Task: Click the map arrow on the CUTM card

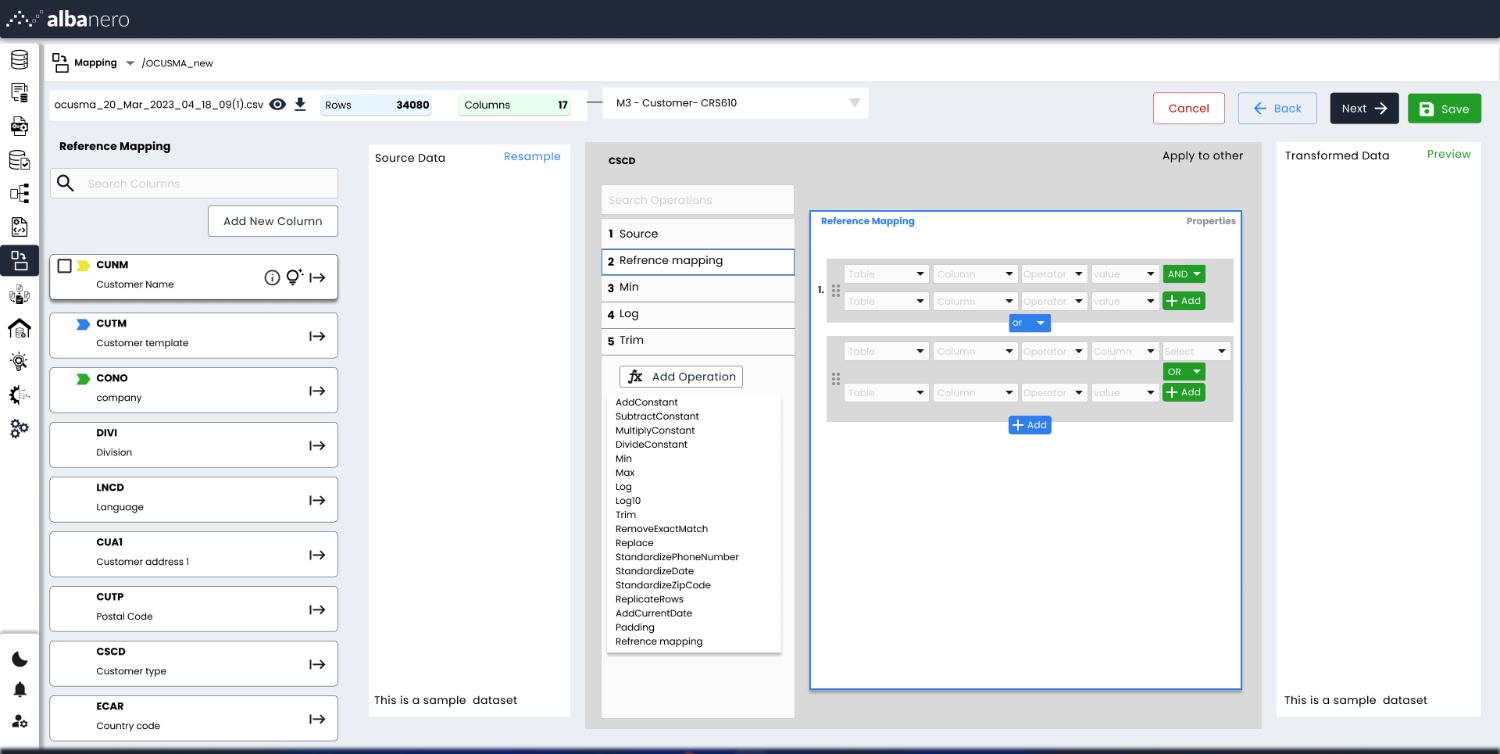Action: click(317, 337)
